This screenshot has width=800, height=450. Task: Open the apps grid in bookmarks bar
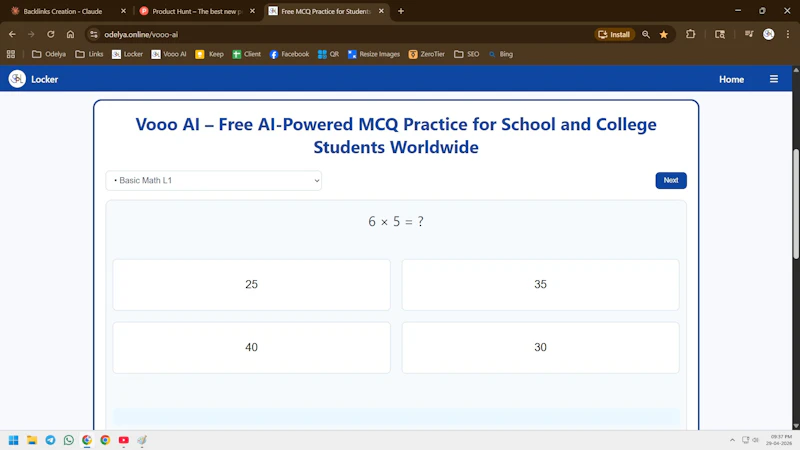(x=11, y=54)
